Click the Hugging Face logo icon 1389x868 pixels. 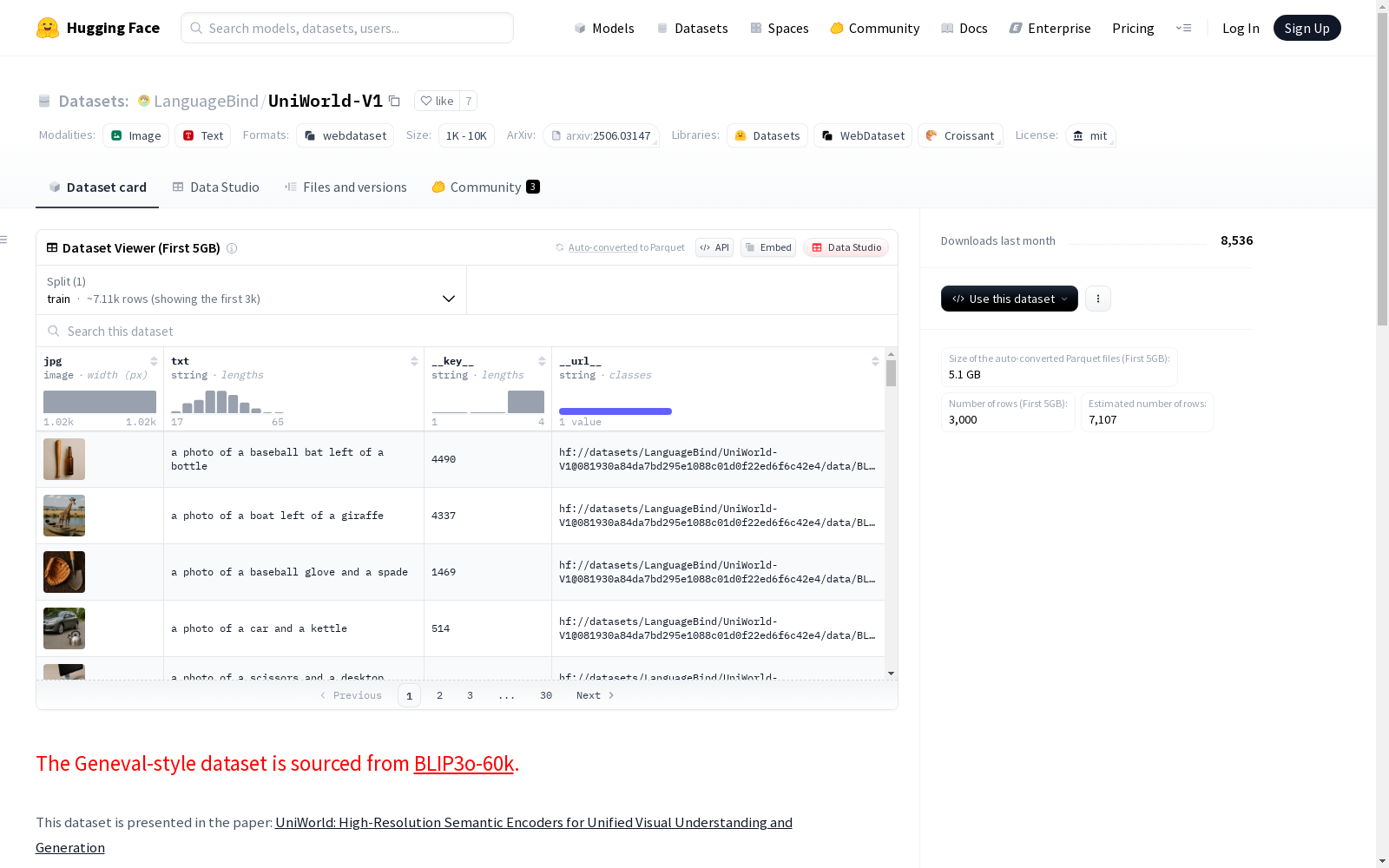[48, 28]
